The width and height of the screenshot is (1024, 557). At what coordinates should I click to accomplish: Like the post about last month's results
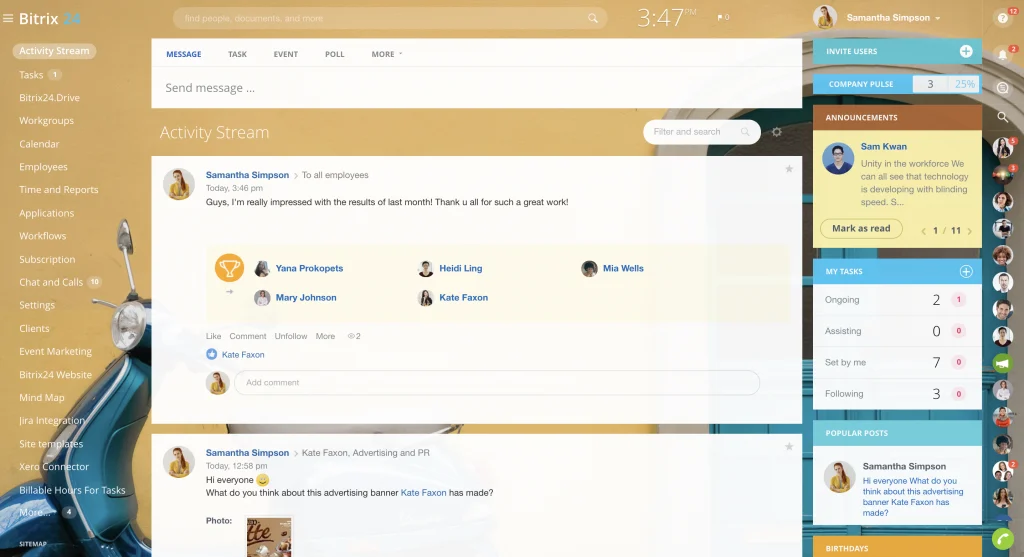point(213,336)
